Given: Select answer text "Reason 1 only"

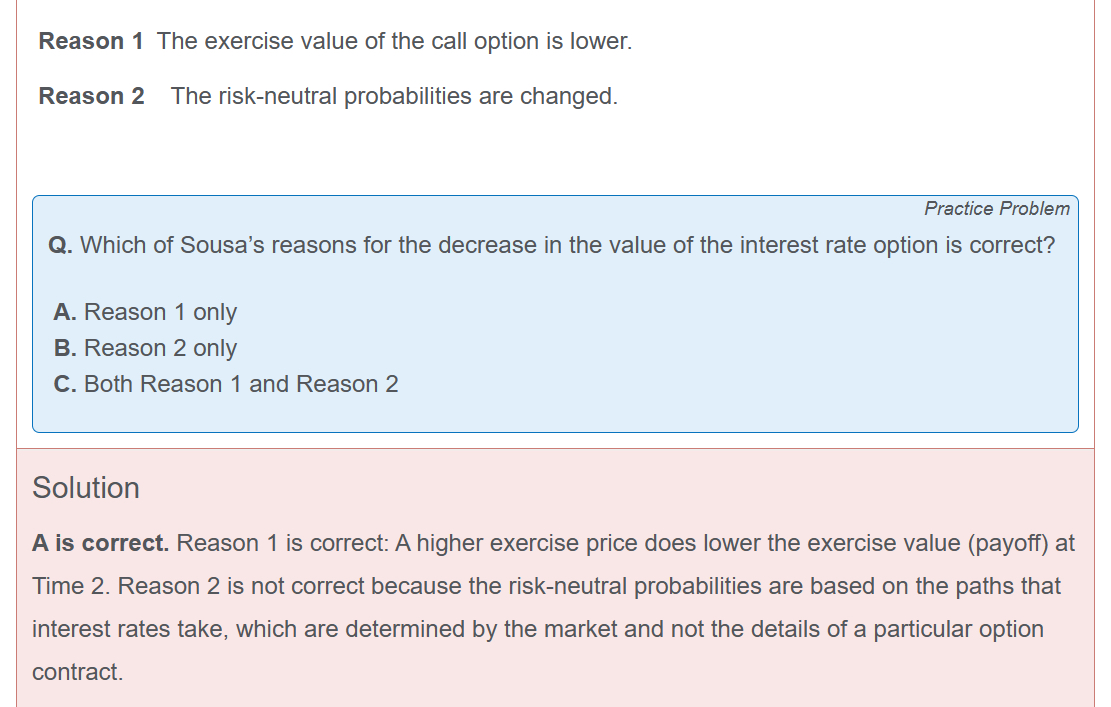Looking at the screenshot, I should (160, 312).
